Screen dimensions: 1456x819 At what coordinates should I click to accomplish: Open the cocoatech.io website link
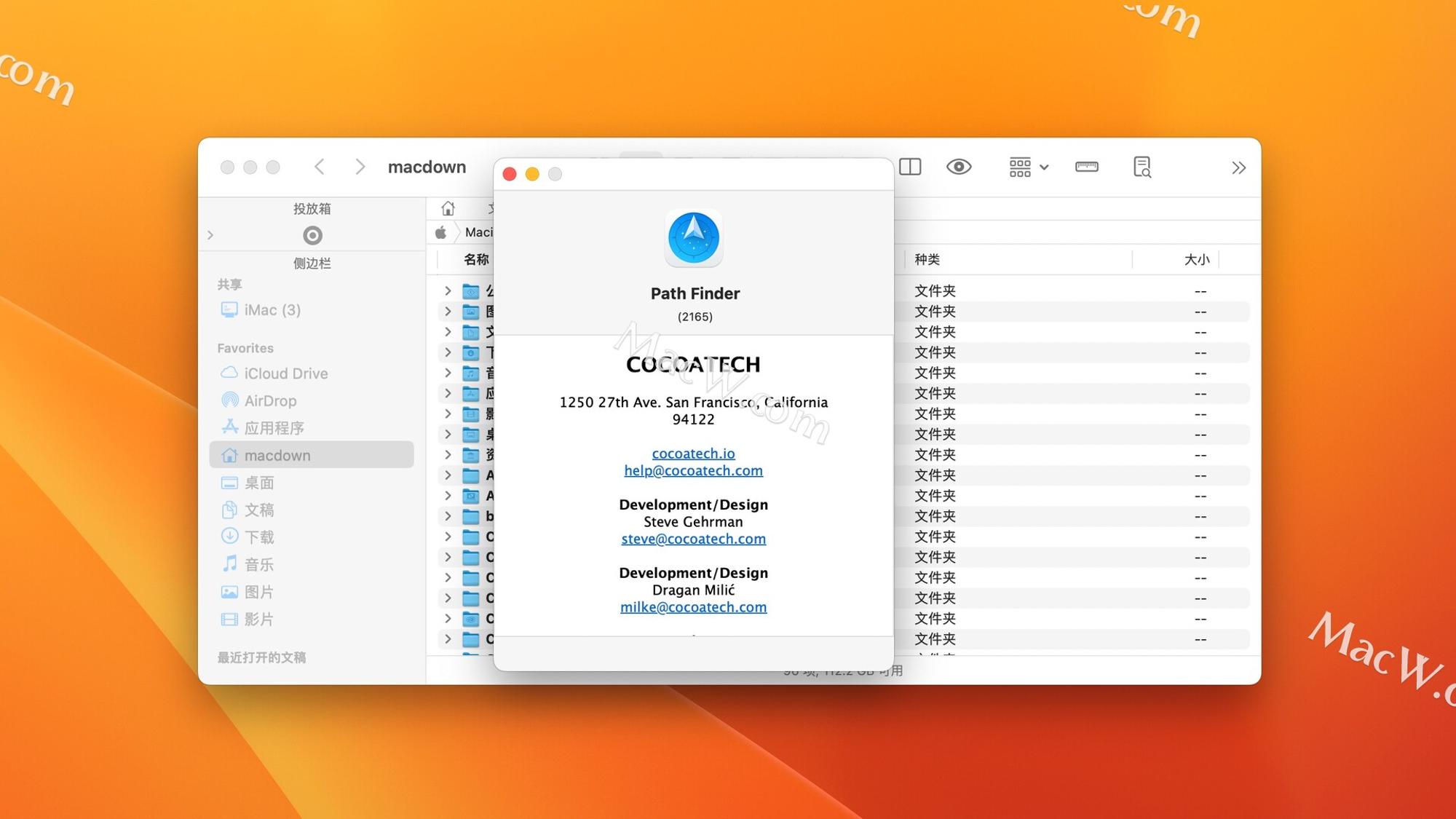pos(692,453)
